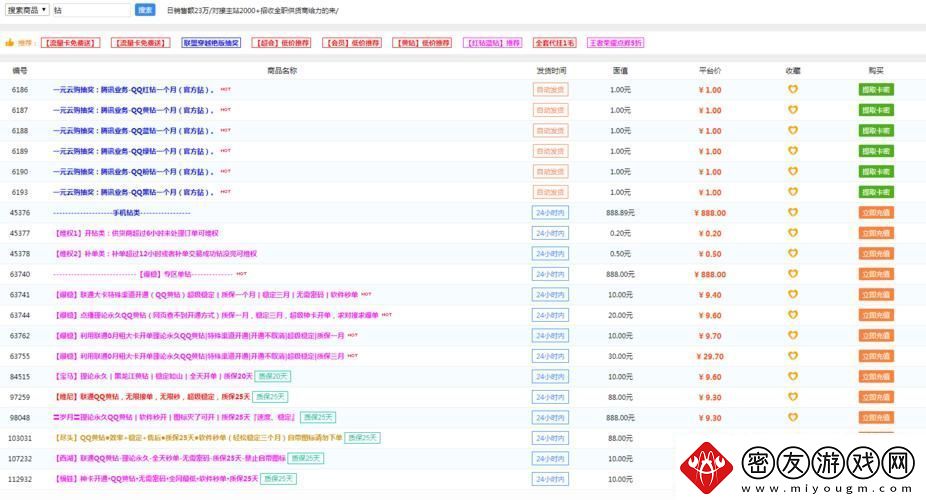
Task: Click the heart icon in row 98048
Action: pyautogui.click(x=793, y=417)
